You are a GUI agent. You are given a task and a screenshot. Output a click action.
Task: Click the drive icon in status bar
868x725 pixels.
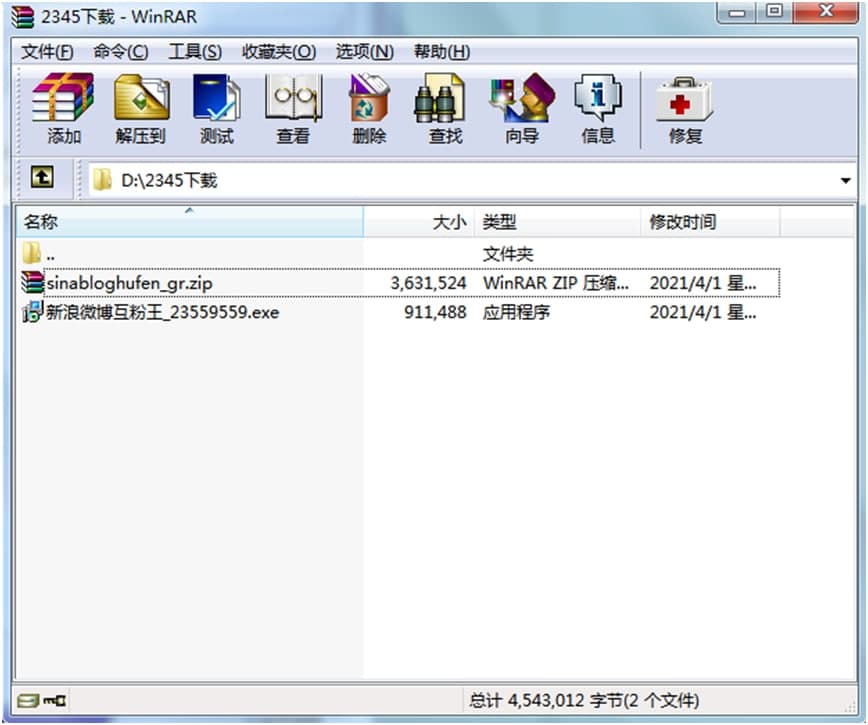click(27, 701)
